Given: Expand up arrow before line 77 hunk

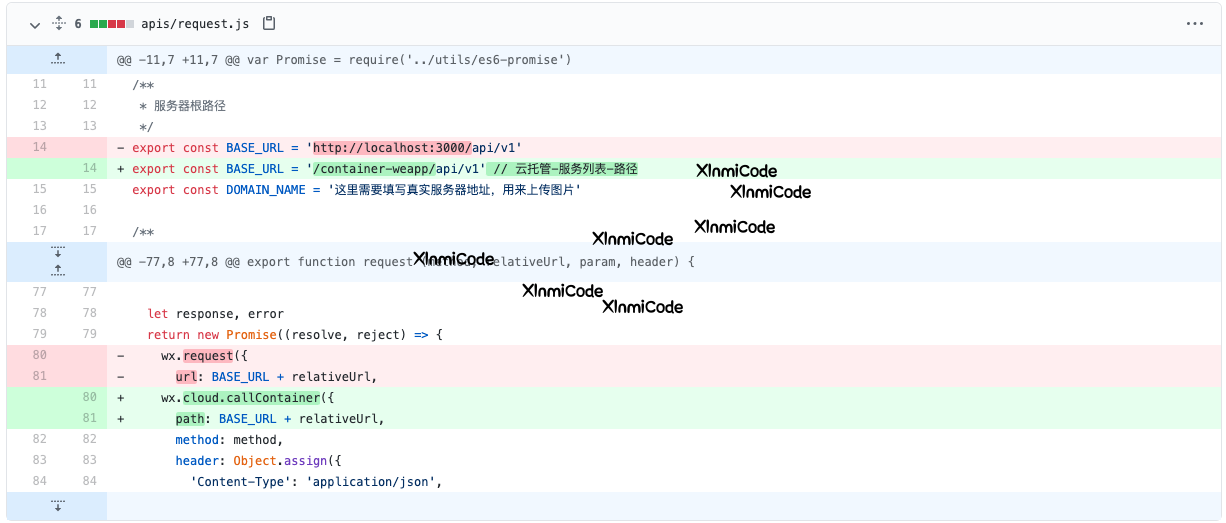Looking at the screenshot, I should pos(57,270).
